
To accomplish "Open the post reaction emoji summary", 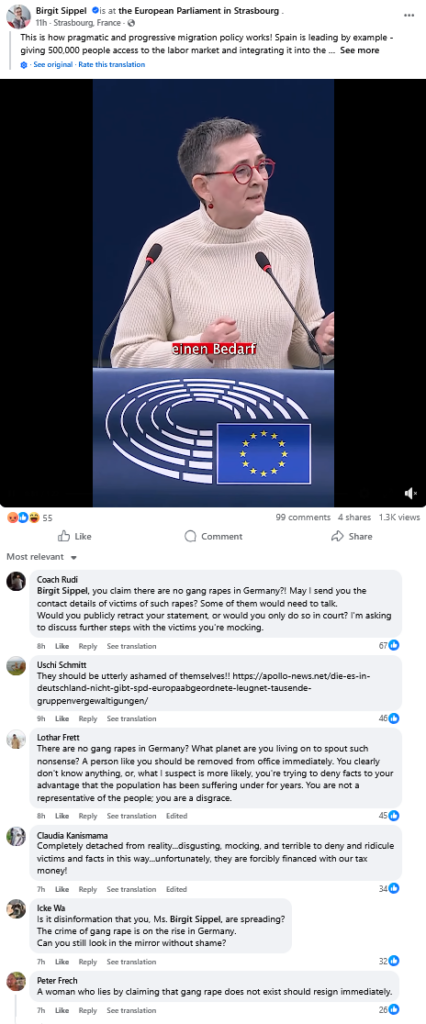I will [x=29, y=517].
